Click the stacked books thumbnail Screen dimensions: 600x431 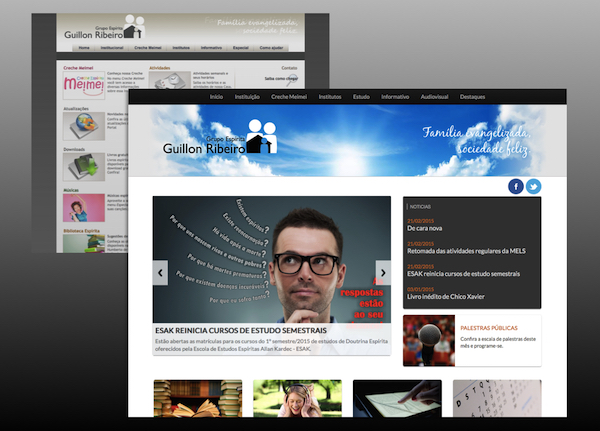190,398
